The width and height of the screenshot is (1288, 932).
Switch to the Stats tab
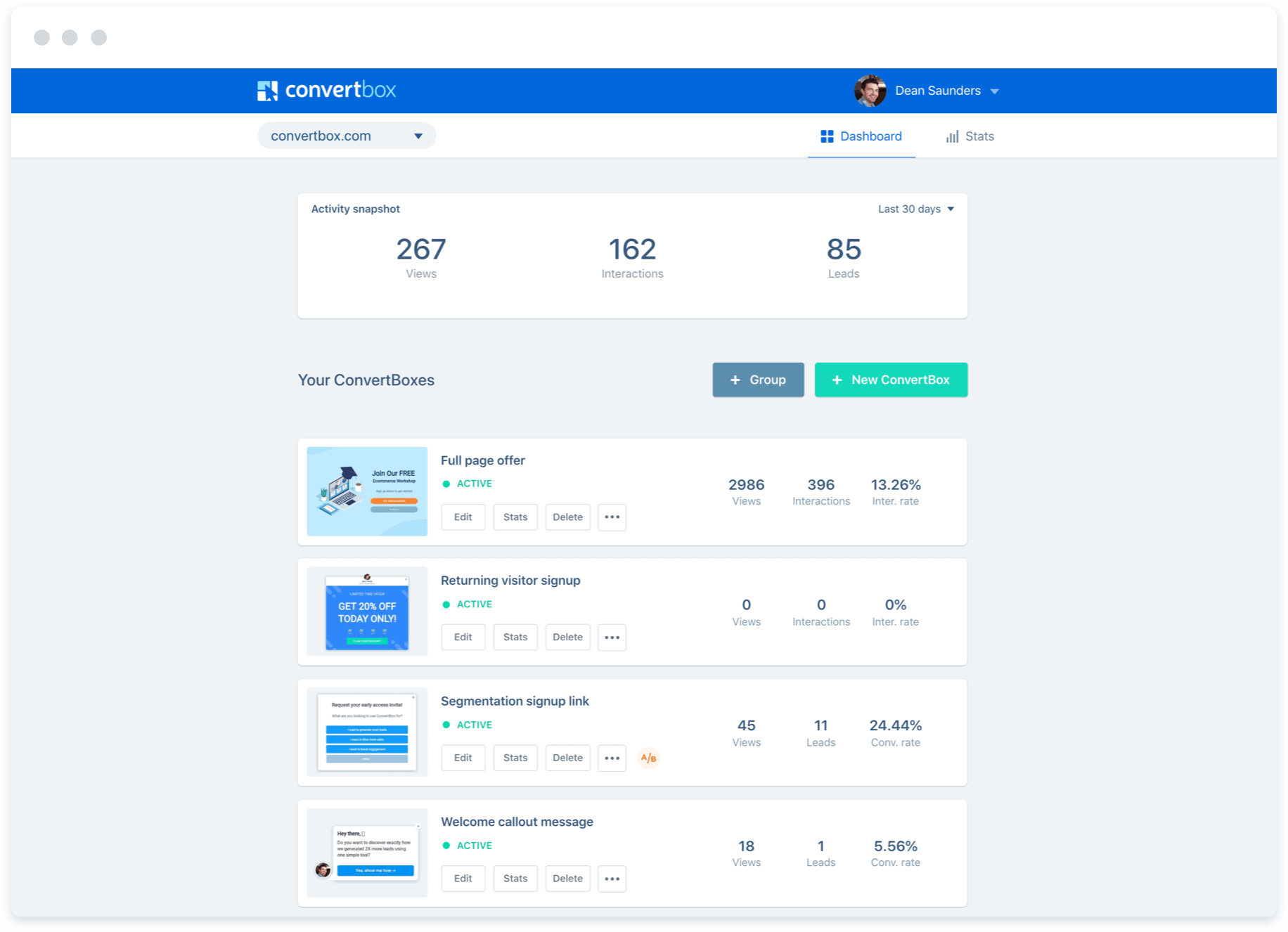pyautogui.click(x=970, y=136)
